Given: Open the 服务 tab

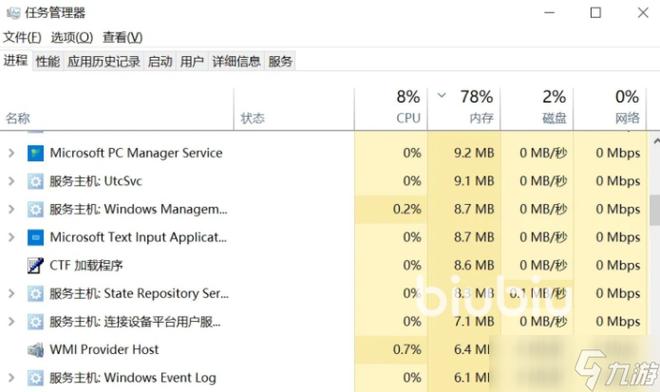Looking at the screenshot, I should coord(280,61).
